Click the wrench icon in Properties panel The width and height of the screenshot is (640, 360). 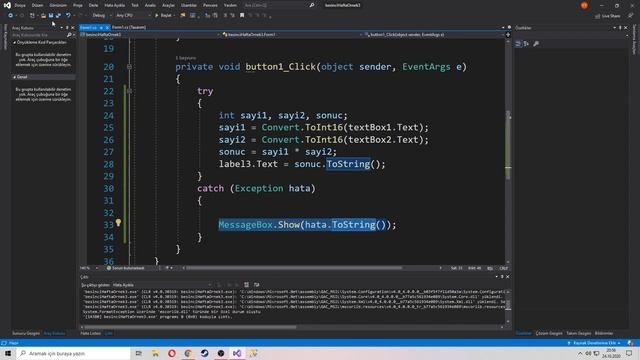[536, 44]
